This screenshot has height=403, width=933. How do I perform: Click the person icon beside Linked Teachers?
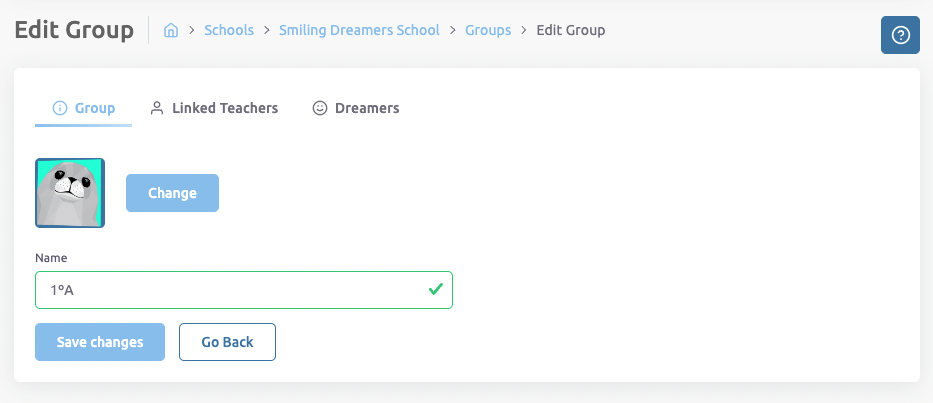157,108
